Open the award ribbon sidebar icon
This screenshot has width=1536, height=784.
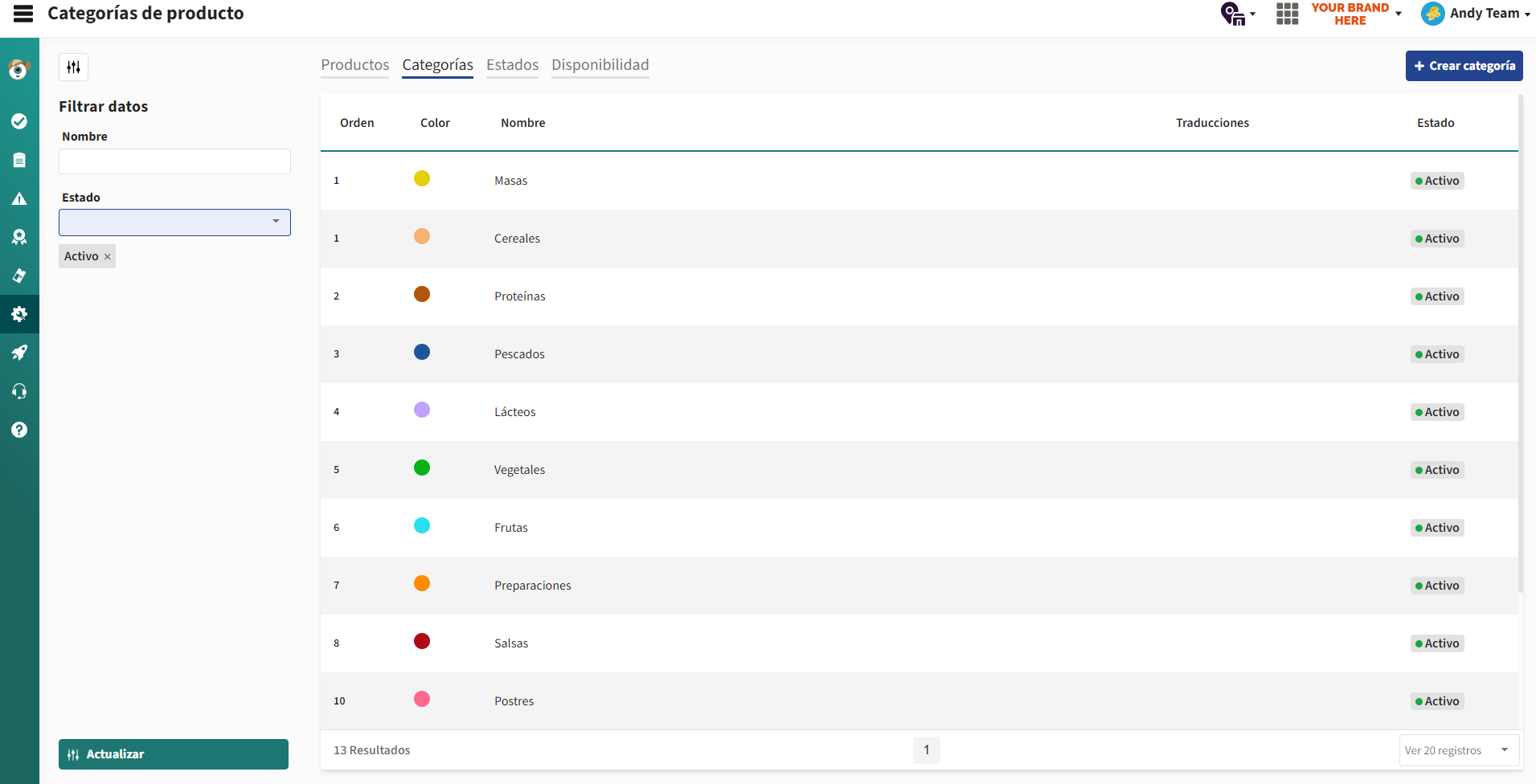[x=19, y=237]
